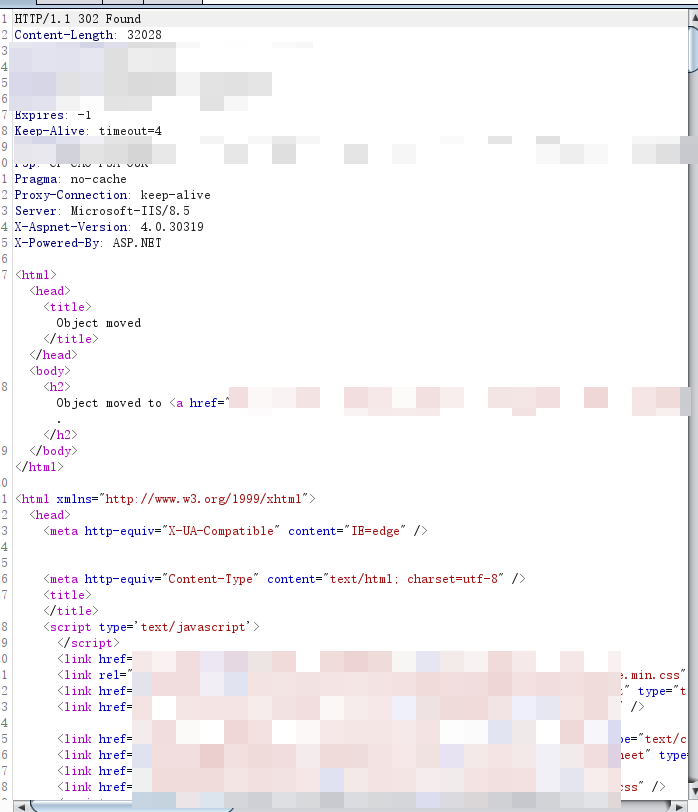Click the closing '</body>' tag

53,451
